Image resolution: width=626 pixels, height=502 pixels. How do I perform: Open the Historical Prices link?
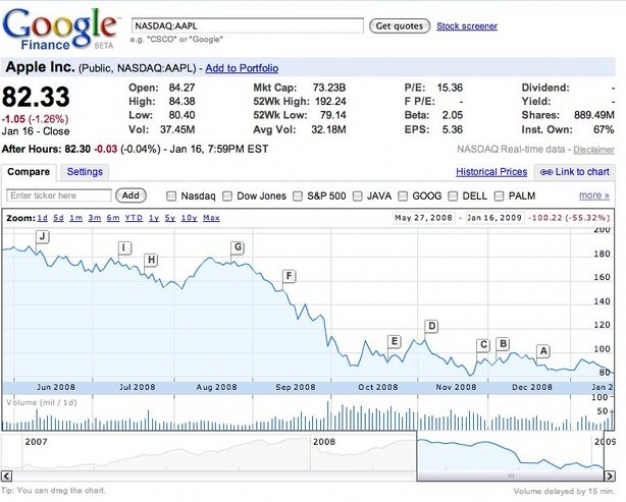pos(491,172)
